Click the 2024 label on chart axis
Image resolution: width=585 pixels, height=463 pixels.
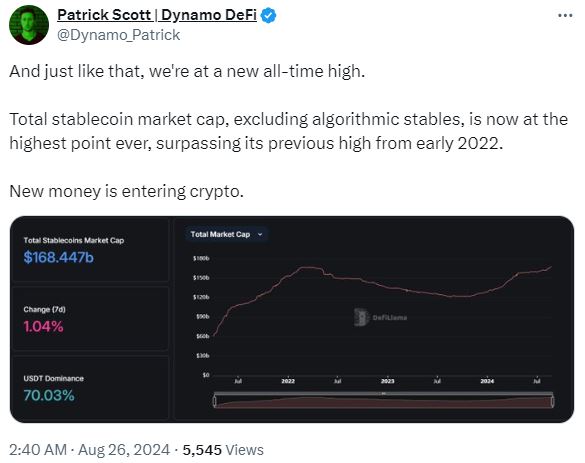click(x=487, y=381)
